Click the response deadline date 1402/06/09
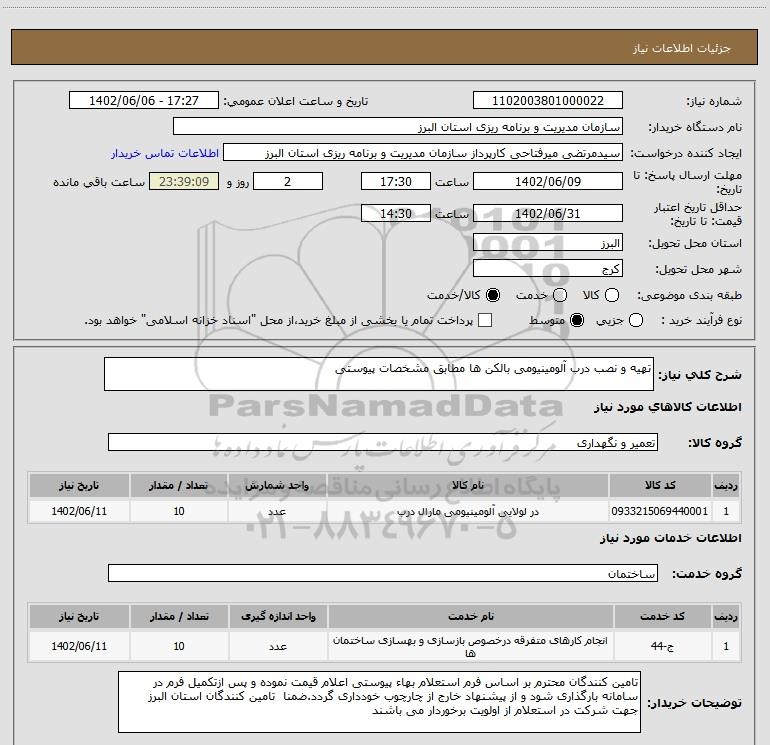This screenshot has height=745, width=770. tap(548, 181)
